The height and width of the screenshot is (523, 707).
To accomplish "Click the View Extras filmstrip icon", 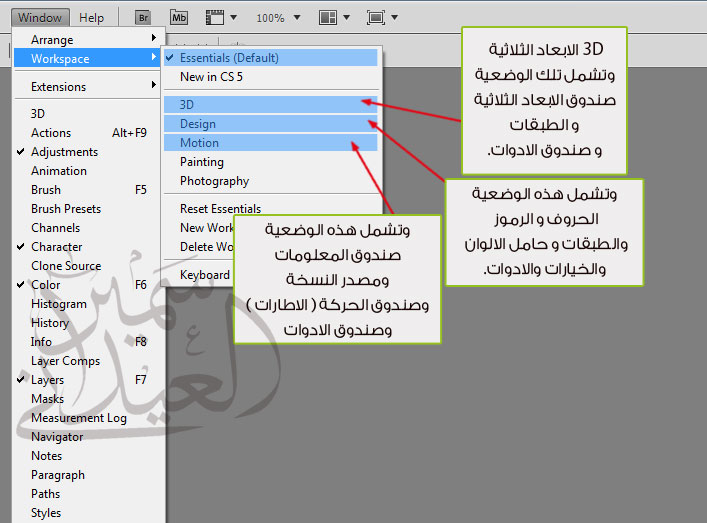I will pos(215,18).
